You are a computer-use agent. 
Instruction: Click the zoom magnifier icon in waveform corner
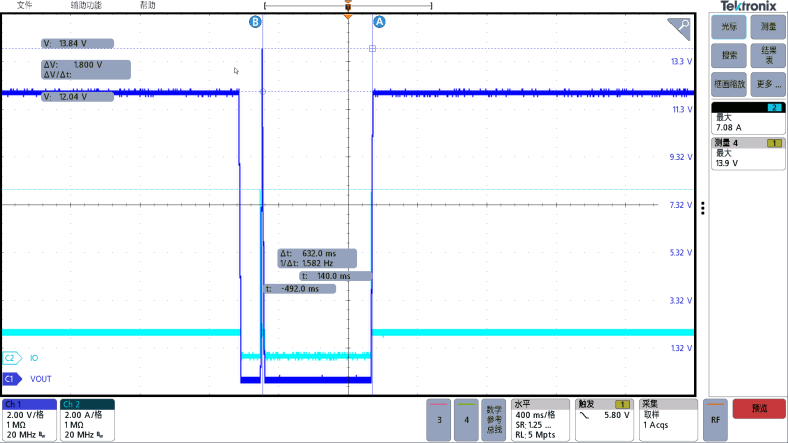[x=680, y=27]
